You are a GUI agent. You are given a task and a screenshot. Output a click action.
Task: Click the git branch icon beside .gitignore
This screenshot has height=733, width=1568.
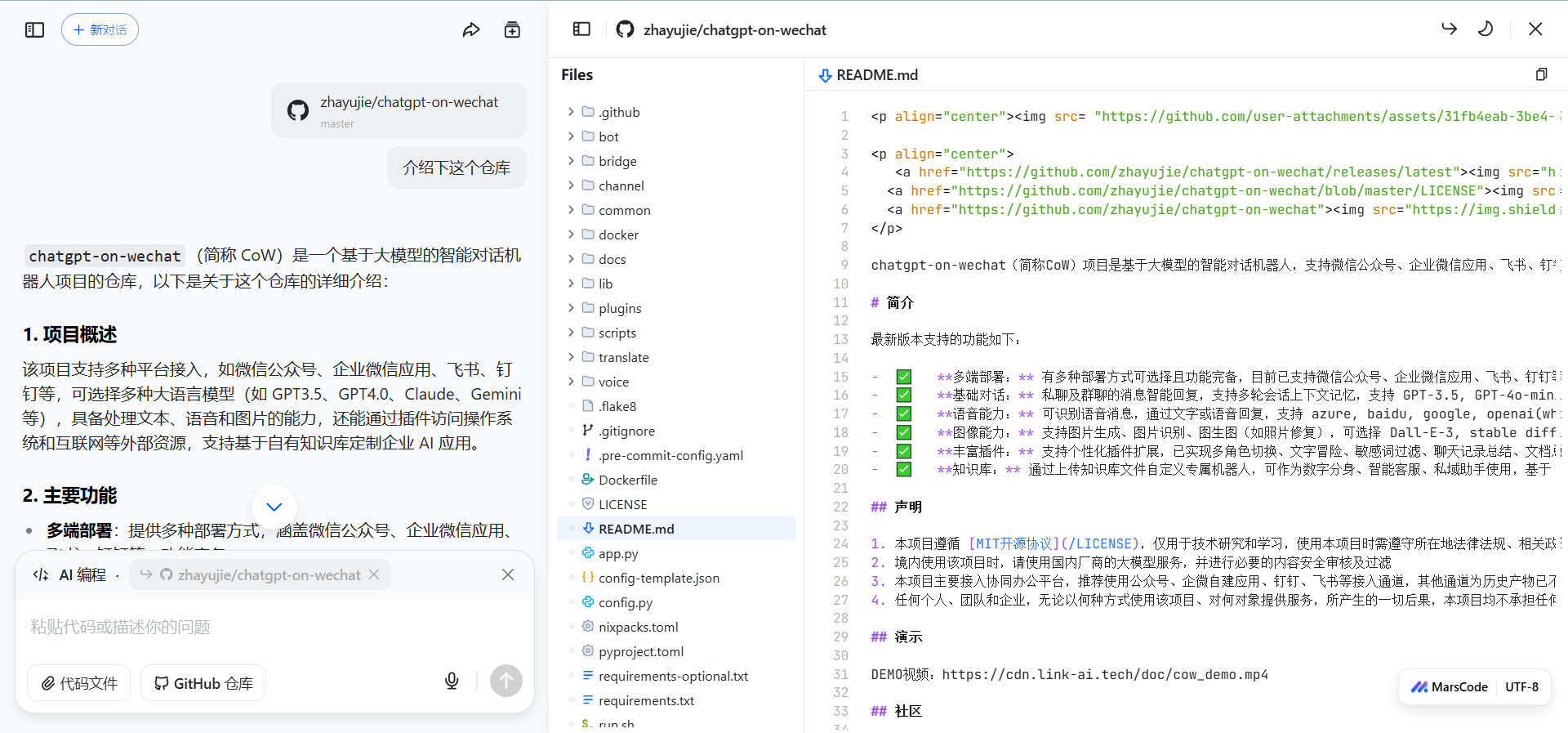click(587, 430)
